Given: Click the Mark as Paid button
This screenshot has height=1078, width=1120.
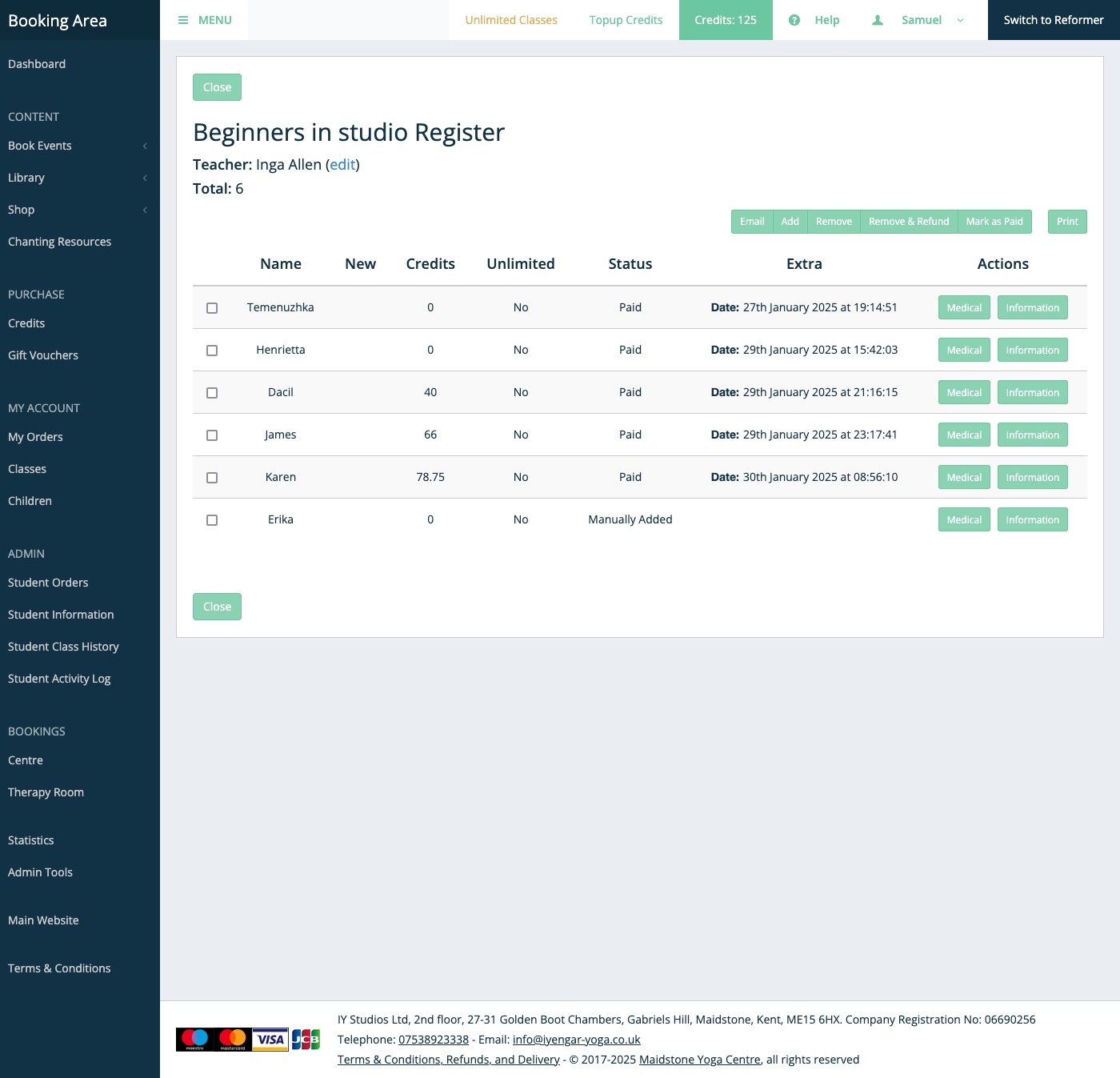Looking at the screenshot, I should pos(994,222).
